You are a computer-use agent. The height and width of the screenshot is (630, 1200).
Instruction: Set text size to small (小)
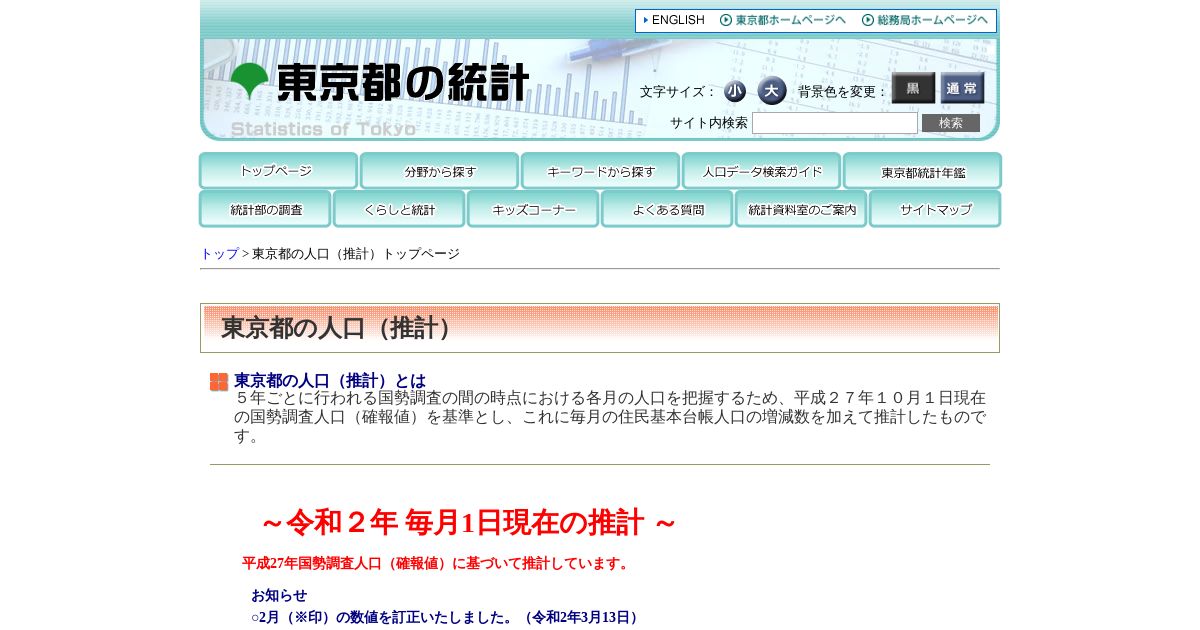(735, 91)
